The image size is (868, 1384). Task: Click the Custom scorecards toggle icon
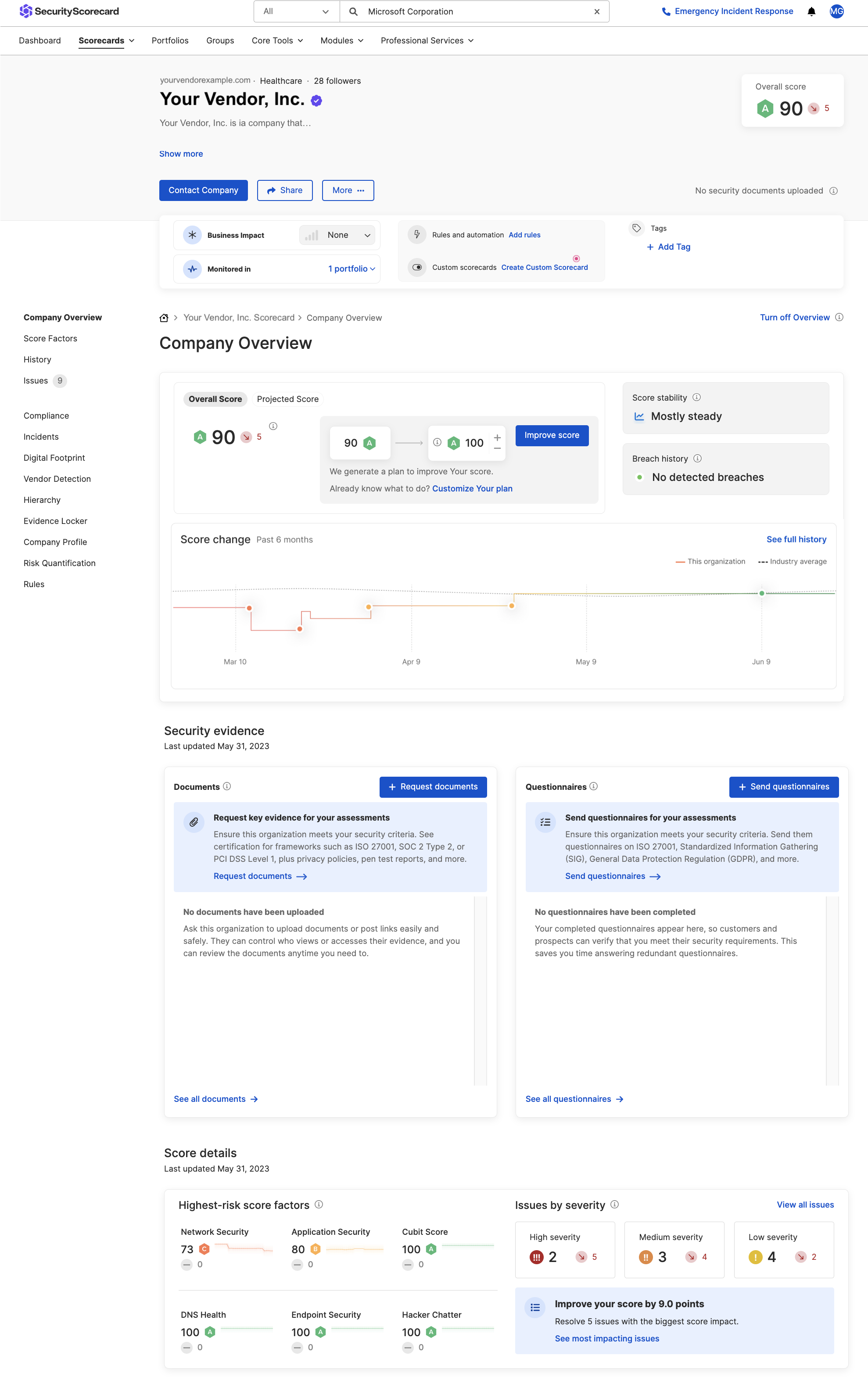[417, 267]
